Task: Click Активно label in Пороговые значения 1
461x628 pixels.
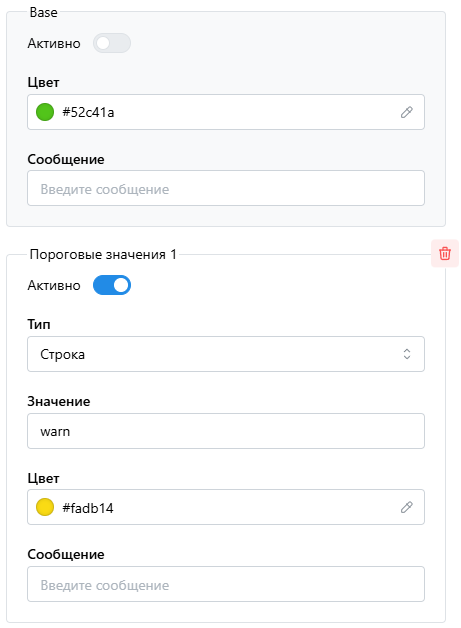Action: [54, 285]
